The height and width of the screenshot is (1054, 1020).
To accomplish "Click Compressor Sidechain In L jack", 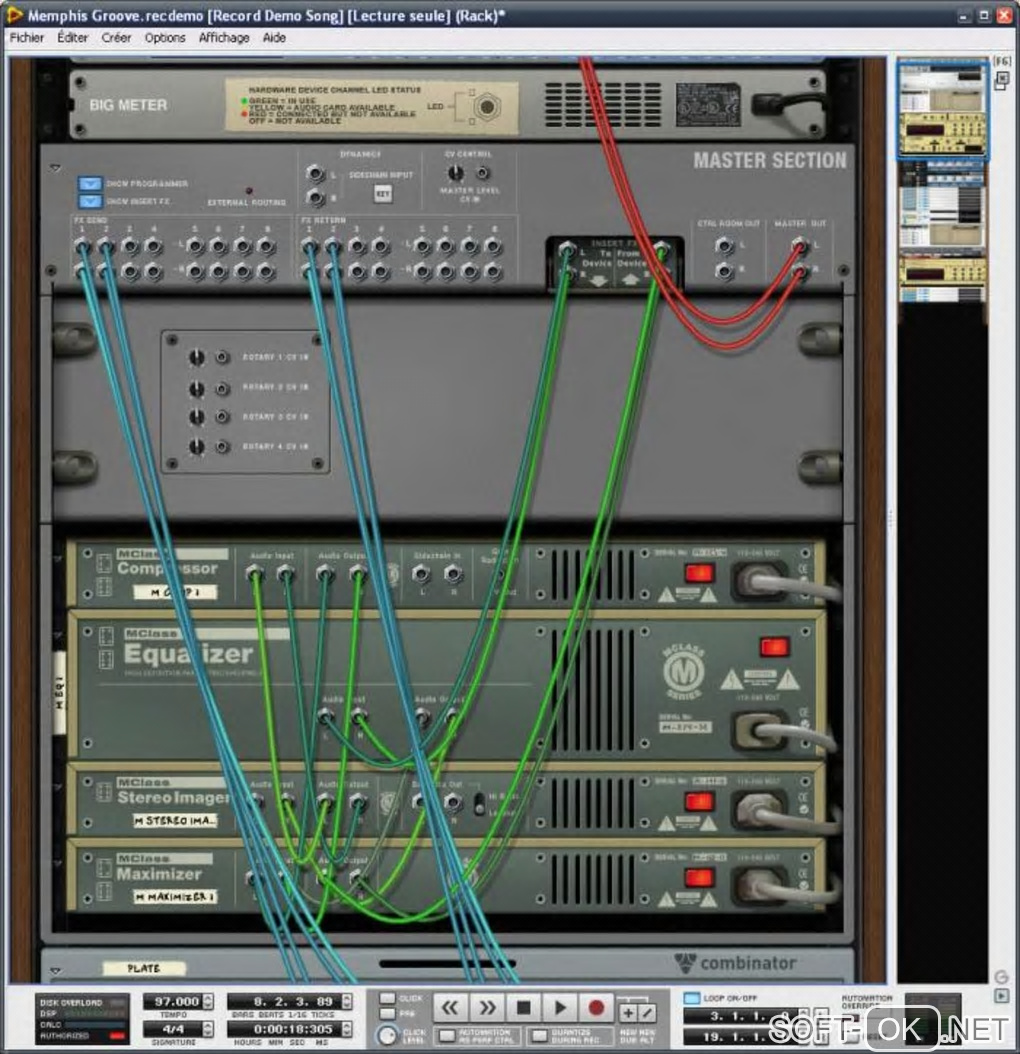I will [422, 574].
